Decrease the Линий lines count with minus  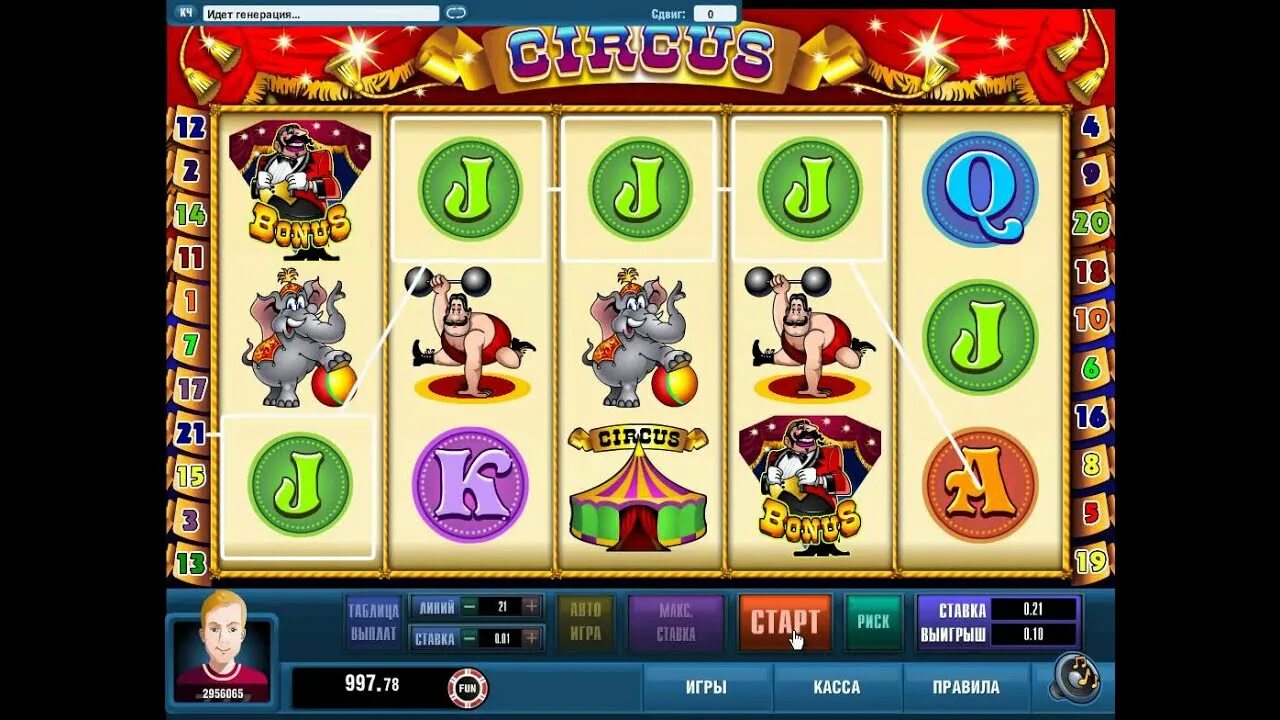[467, 606]
